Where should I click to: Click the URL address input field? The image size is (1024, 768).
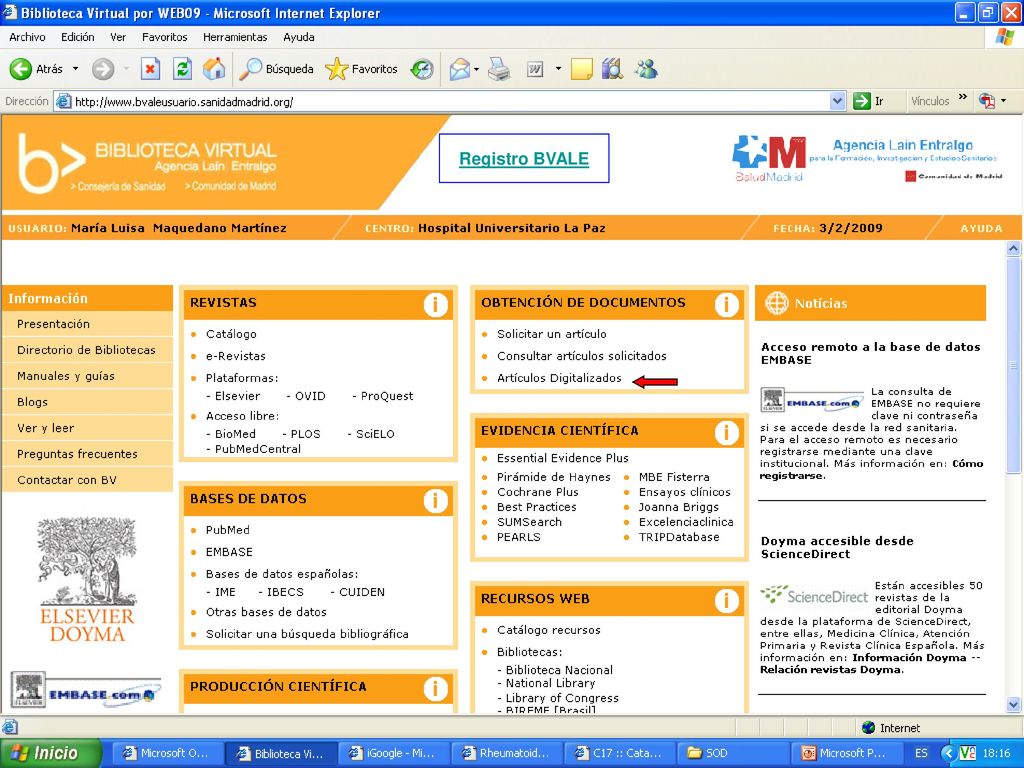pos(444,101)
